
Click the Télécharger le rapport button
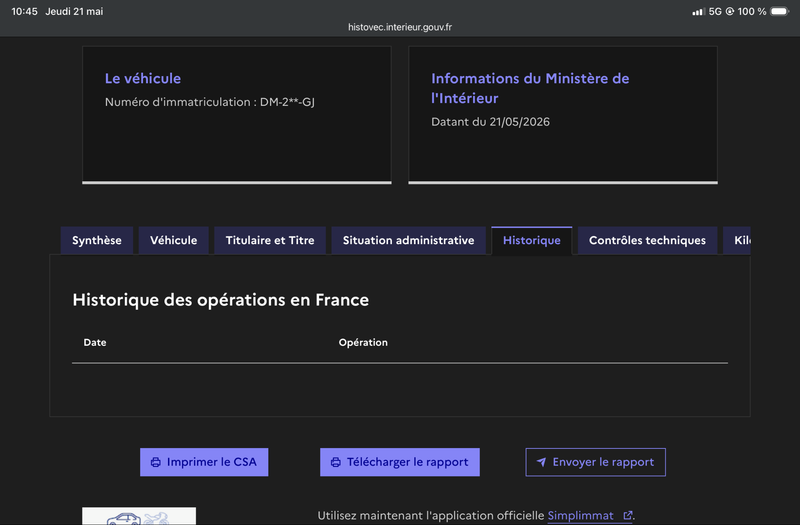click(399, 462)
